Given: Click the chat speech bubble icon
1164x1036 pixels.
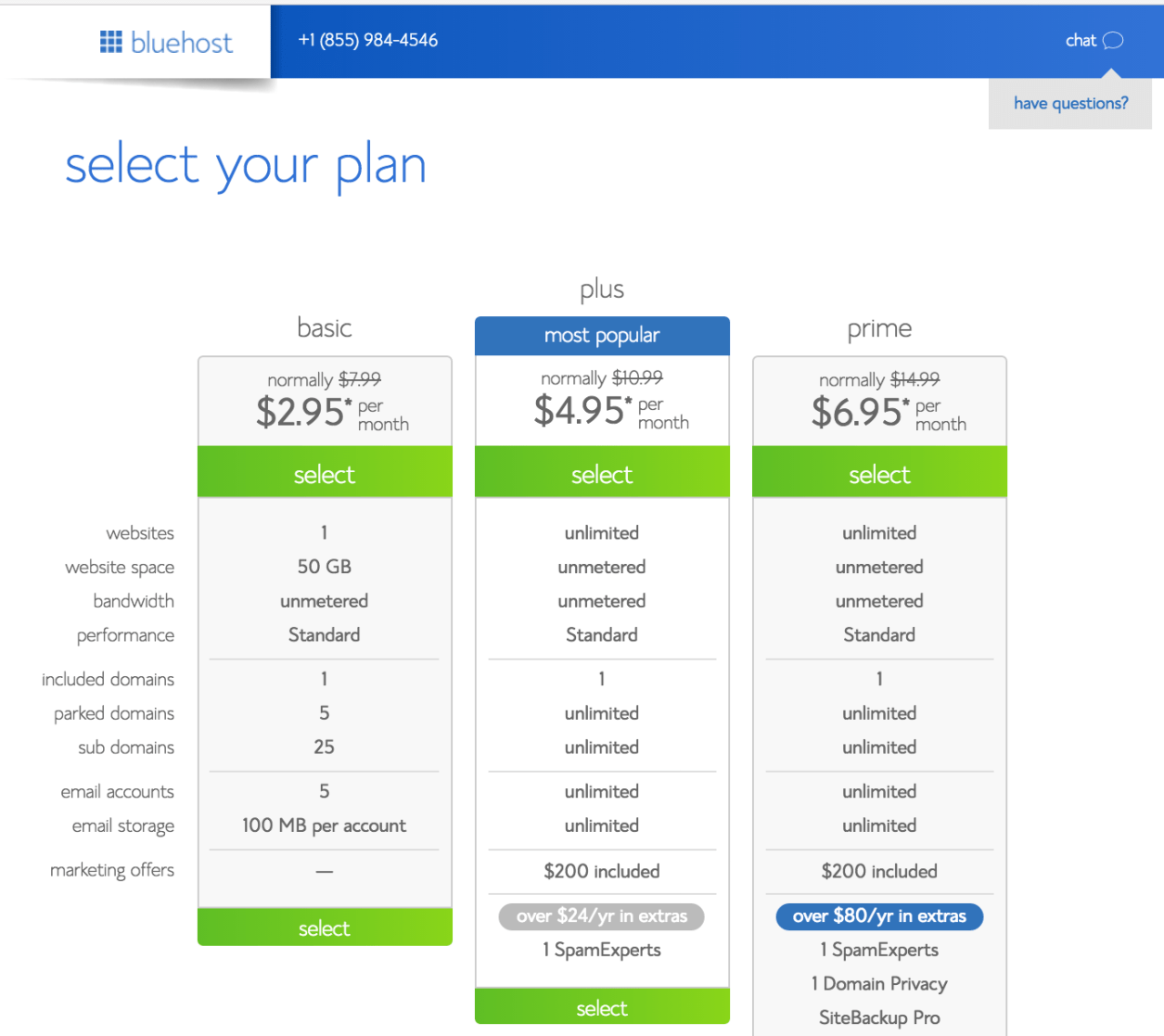Looking at the screenshot, I should click(1113, 40).
